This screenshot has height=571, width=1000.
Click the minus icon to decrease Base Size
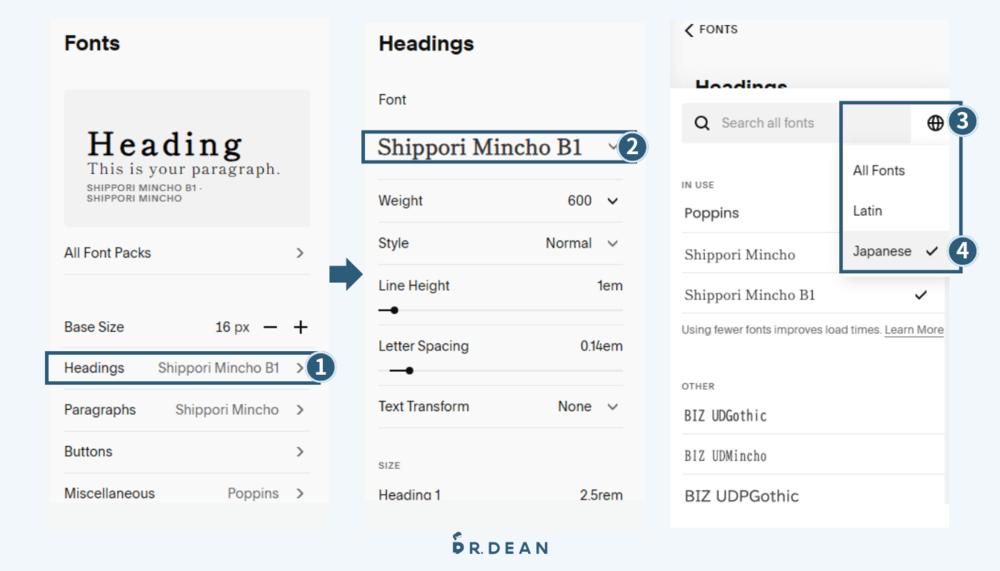270,327
